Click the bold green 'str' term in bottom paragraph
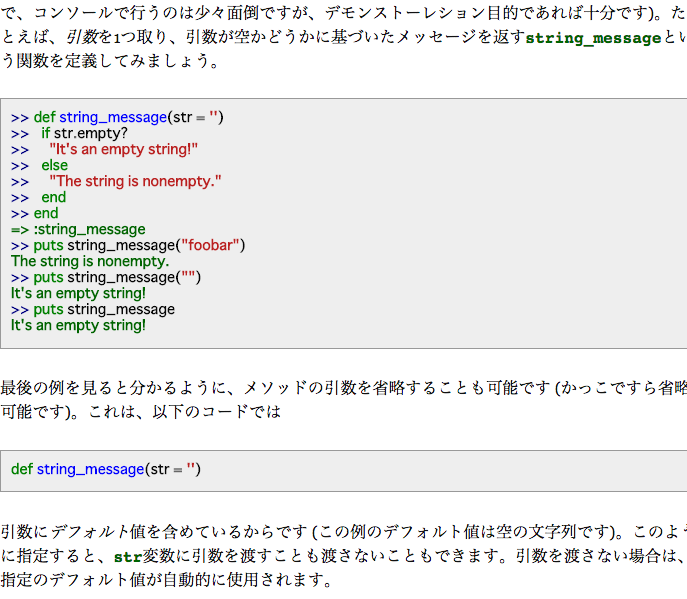The width and height of the screenshot is (687, 599). 128,556
